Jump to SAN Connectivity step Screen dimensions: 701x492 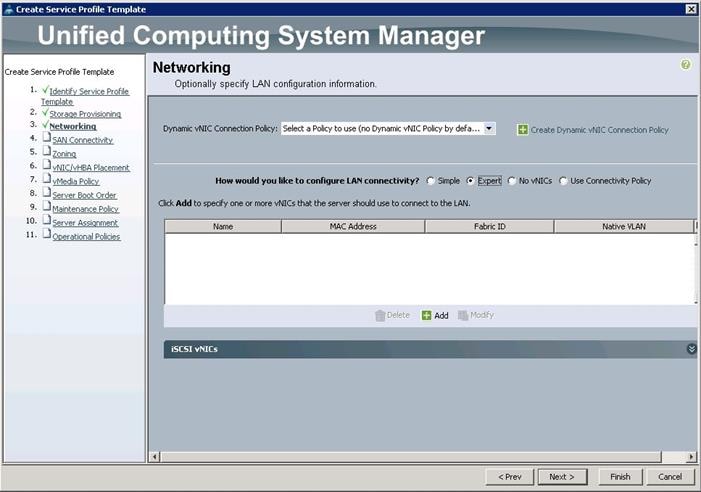pos(83,140)
